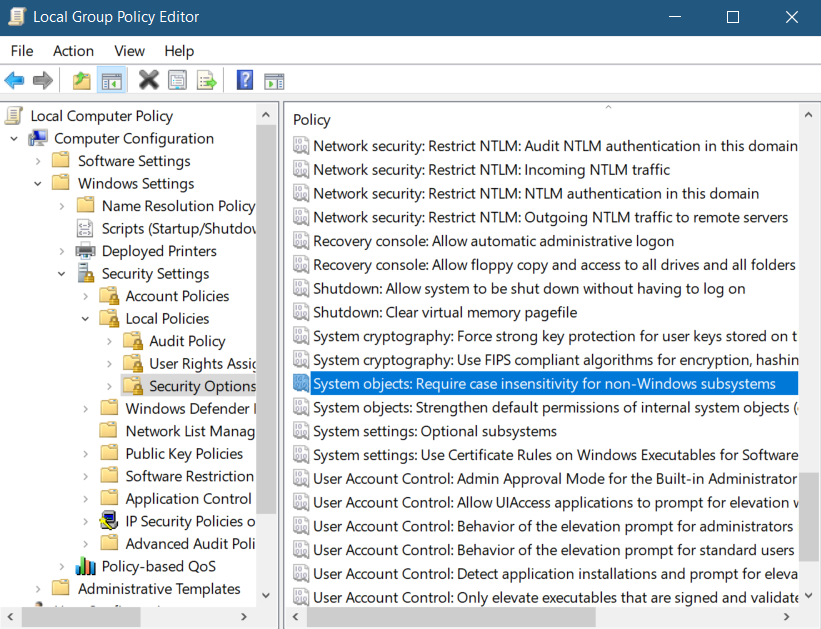
Task: Click tree pane scroll-down arrow
Action: tap(266, 595)
